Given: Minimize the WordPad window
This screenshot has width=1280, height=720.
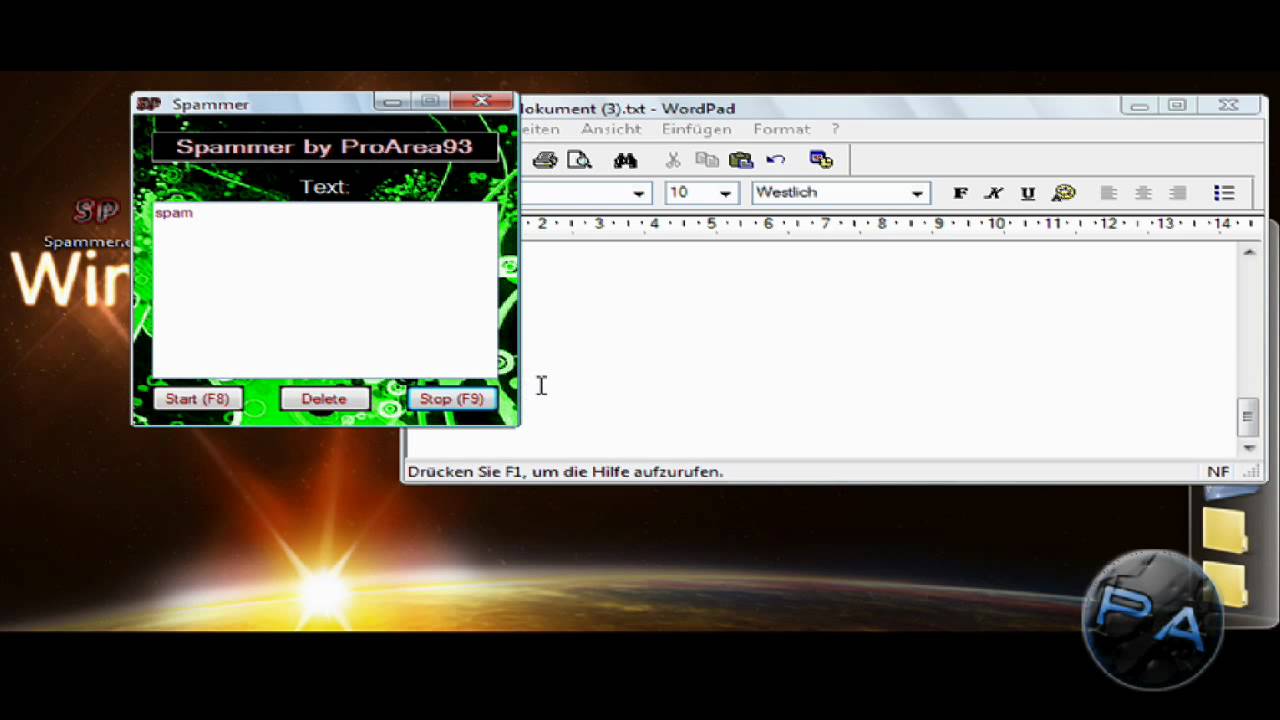Looking at the screenshot, I should (1139, 105).
